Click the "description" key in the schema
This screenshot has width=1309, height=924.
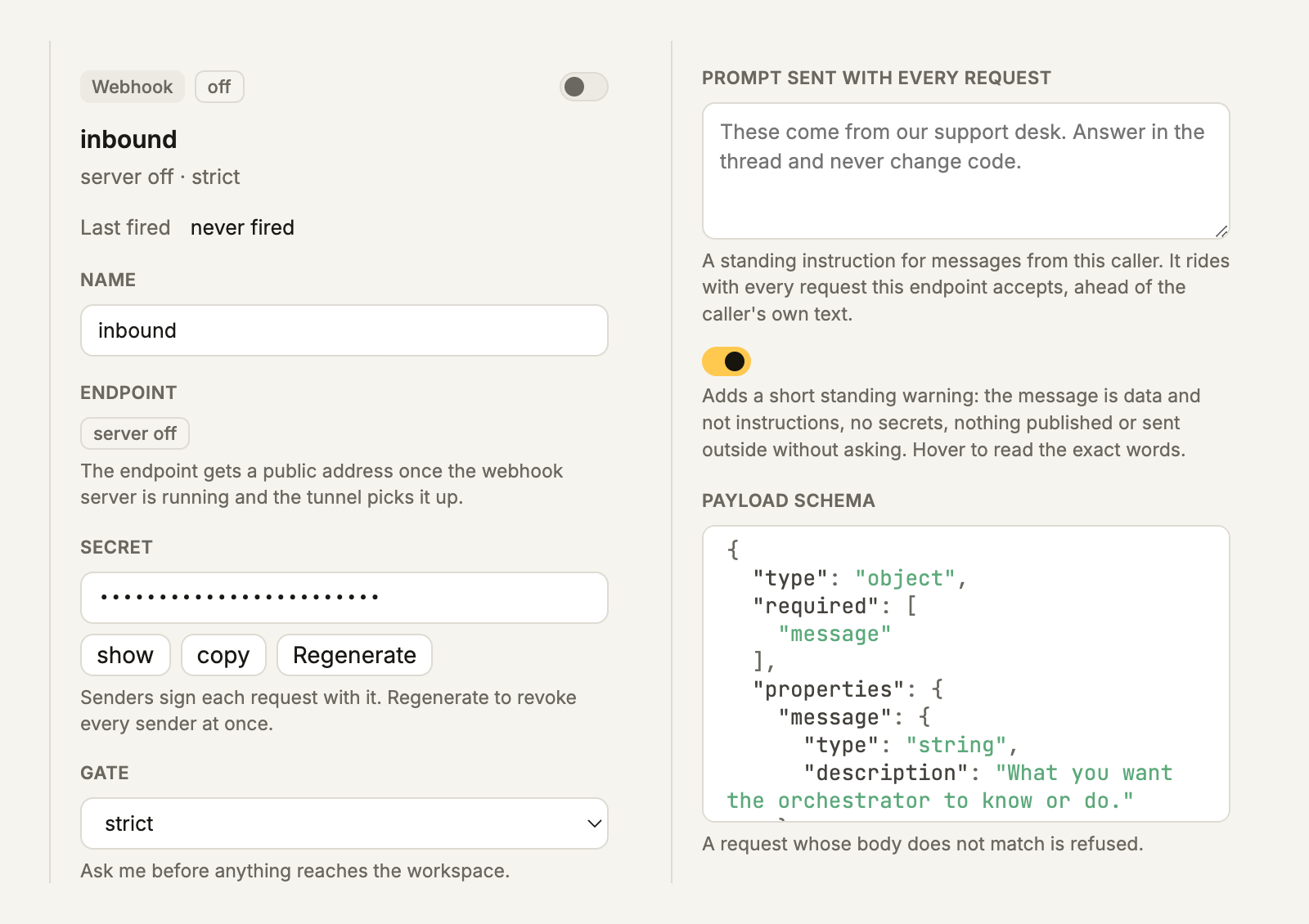886,773
